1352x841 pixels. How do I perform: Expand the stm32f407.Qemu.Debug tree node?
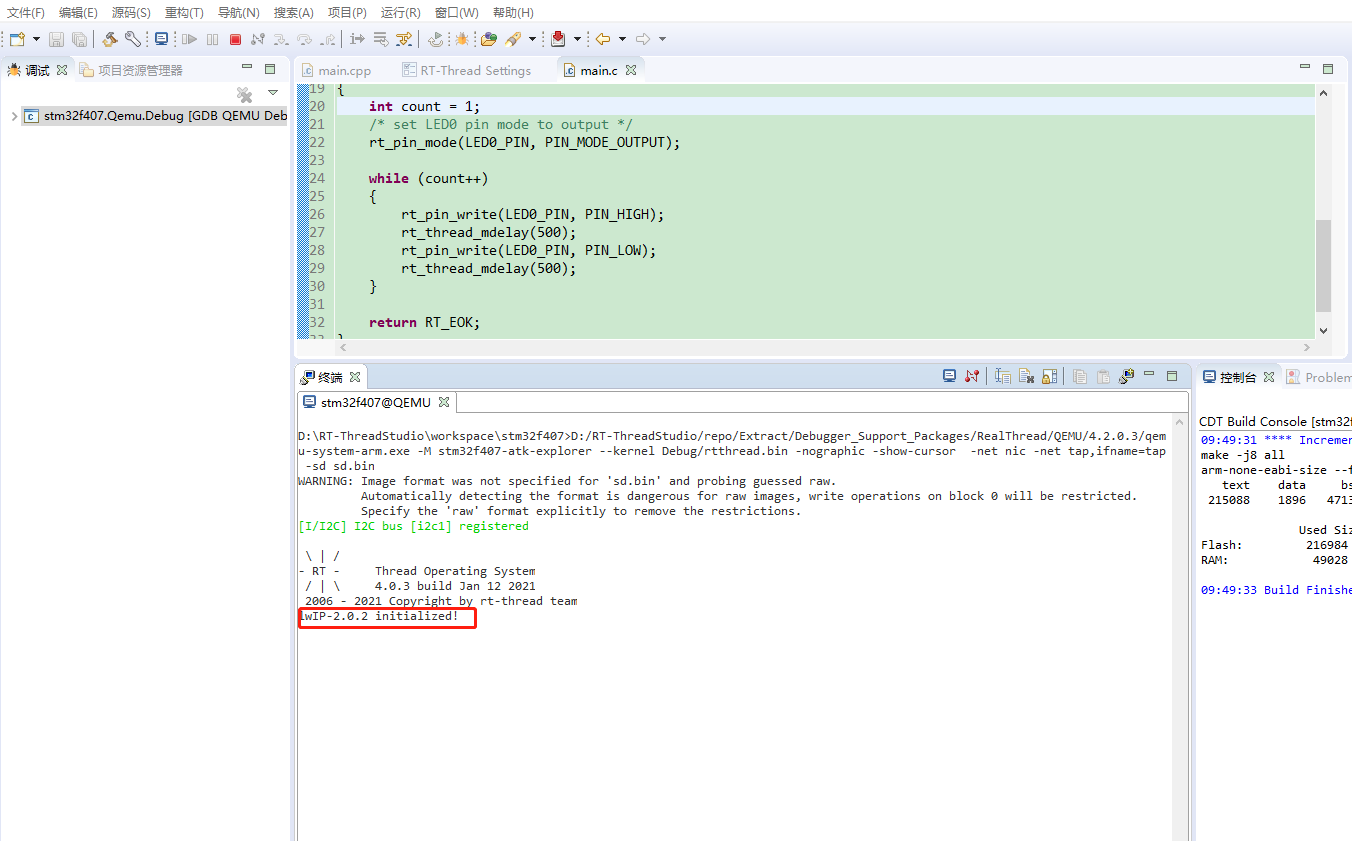(13, 116)
